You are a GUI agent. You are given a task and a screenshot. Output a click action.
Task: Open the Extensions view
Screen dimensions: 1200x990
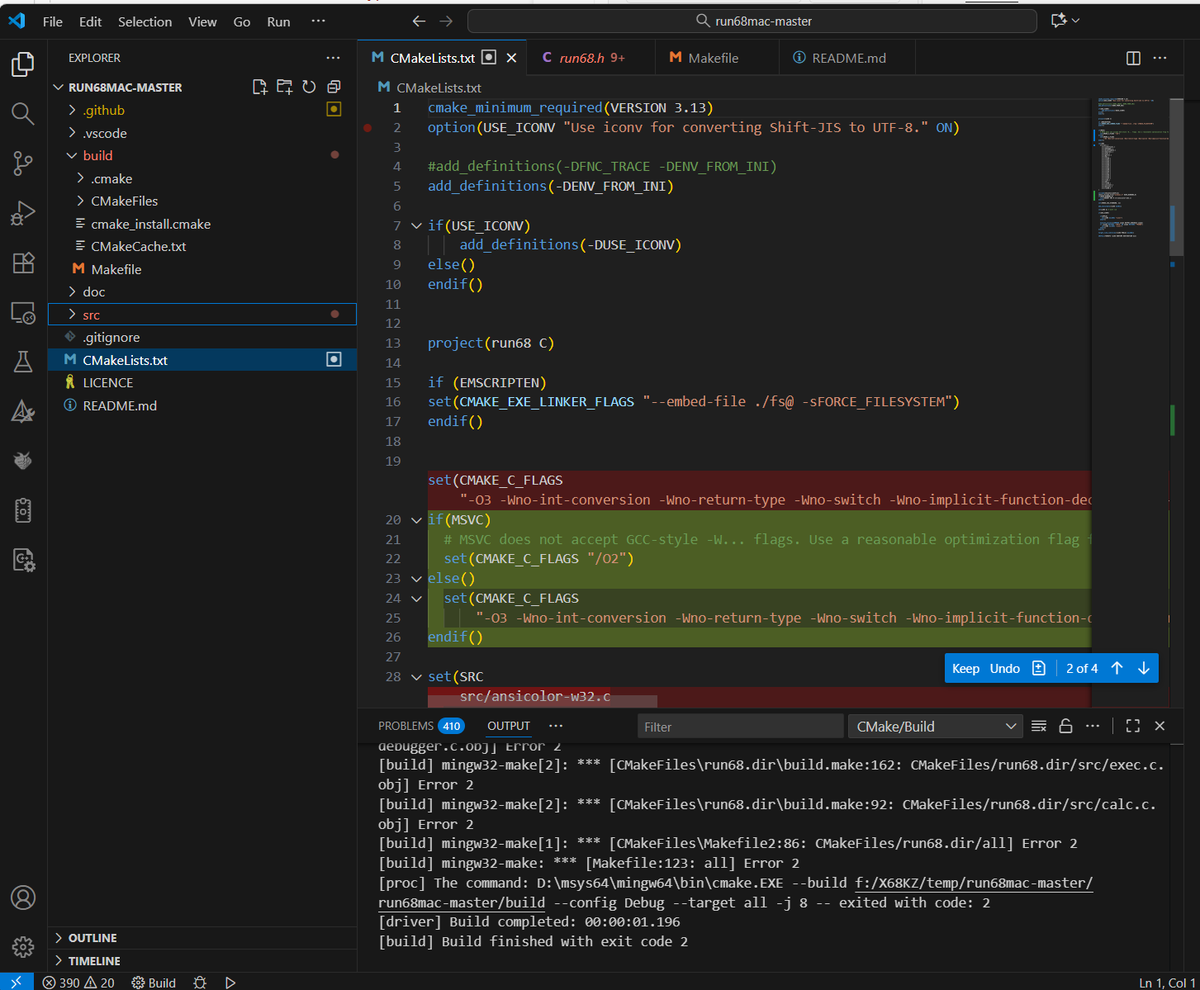coord(23,263)
